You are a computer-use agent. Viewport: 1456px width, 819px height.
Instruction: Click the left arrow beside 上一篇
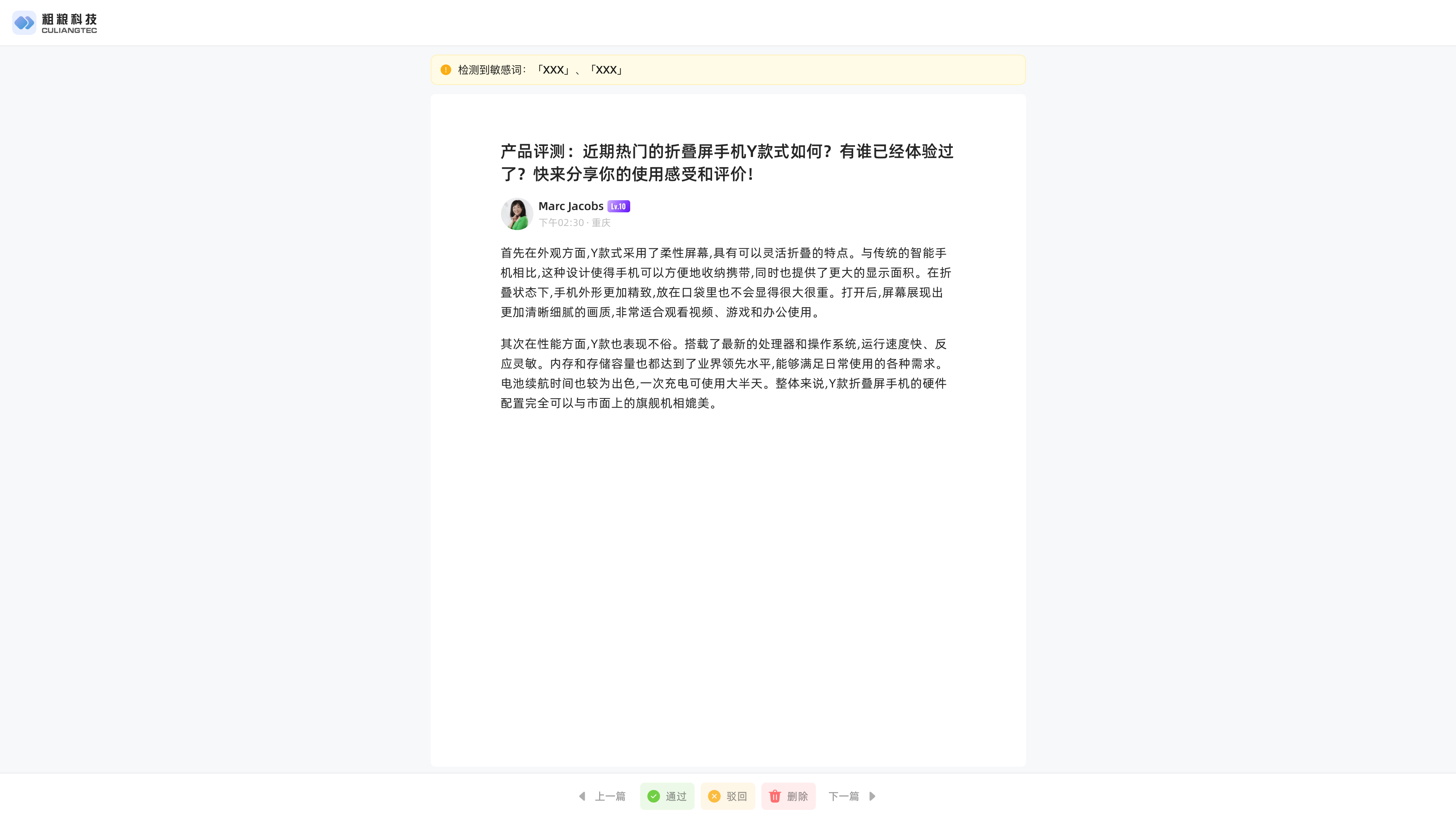[x=582, y=796]
